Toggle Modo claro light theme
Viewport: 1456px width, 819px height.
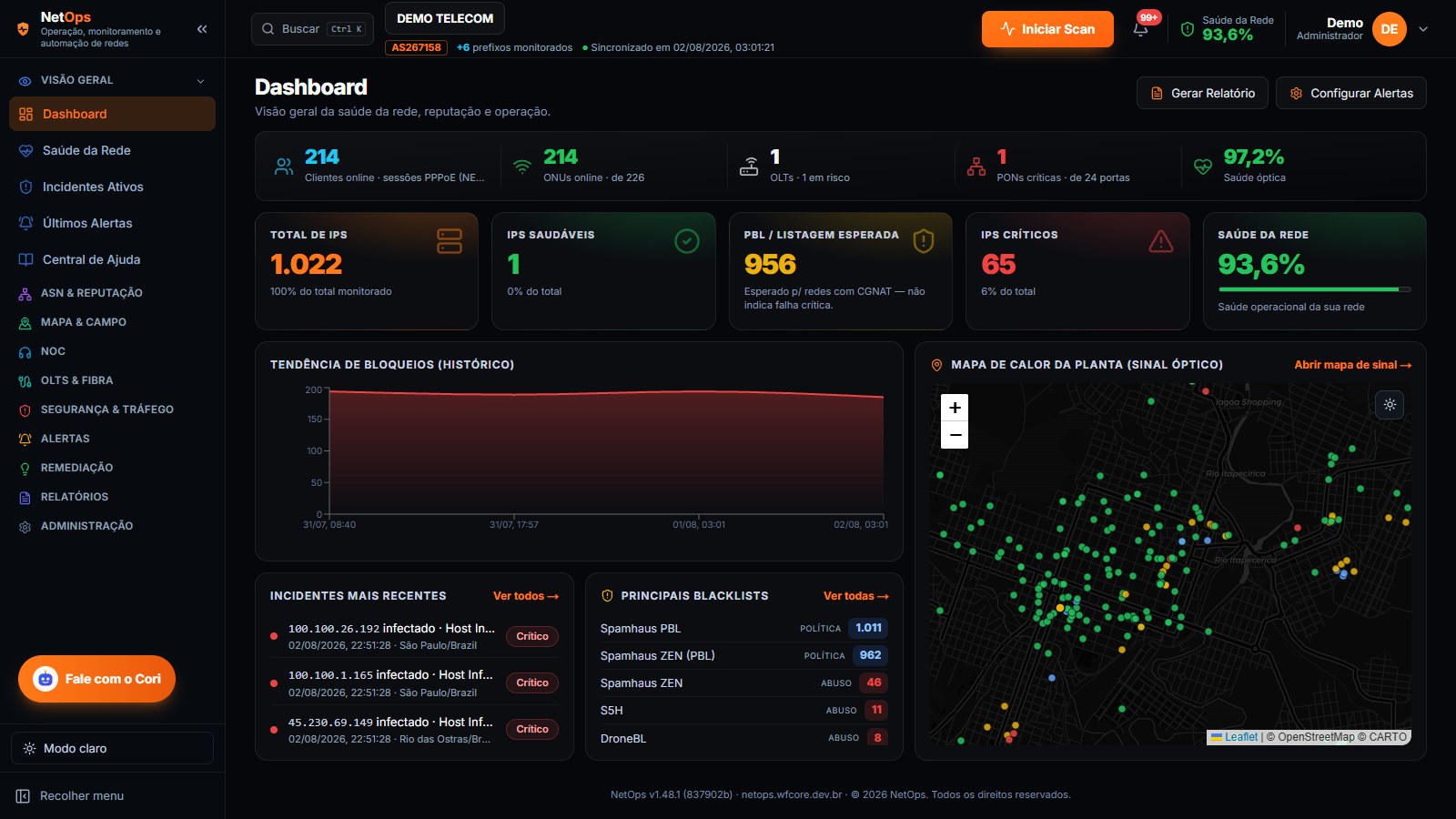[x=112, y=748]
